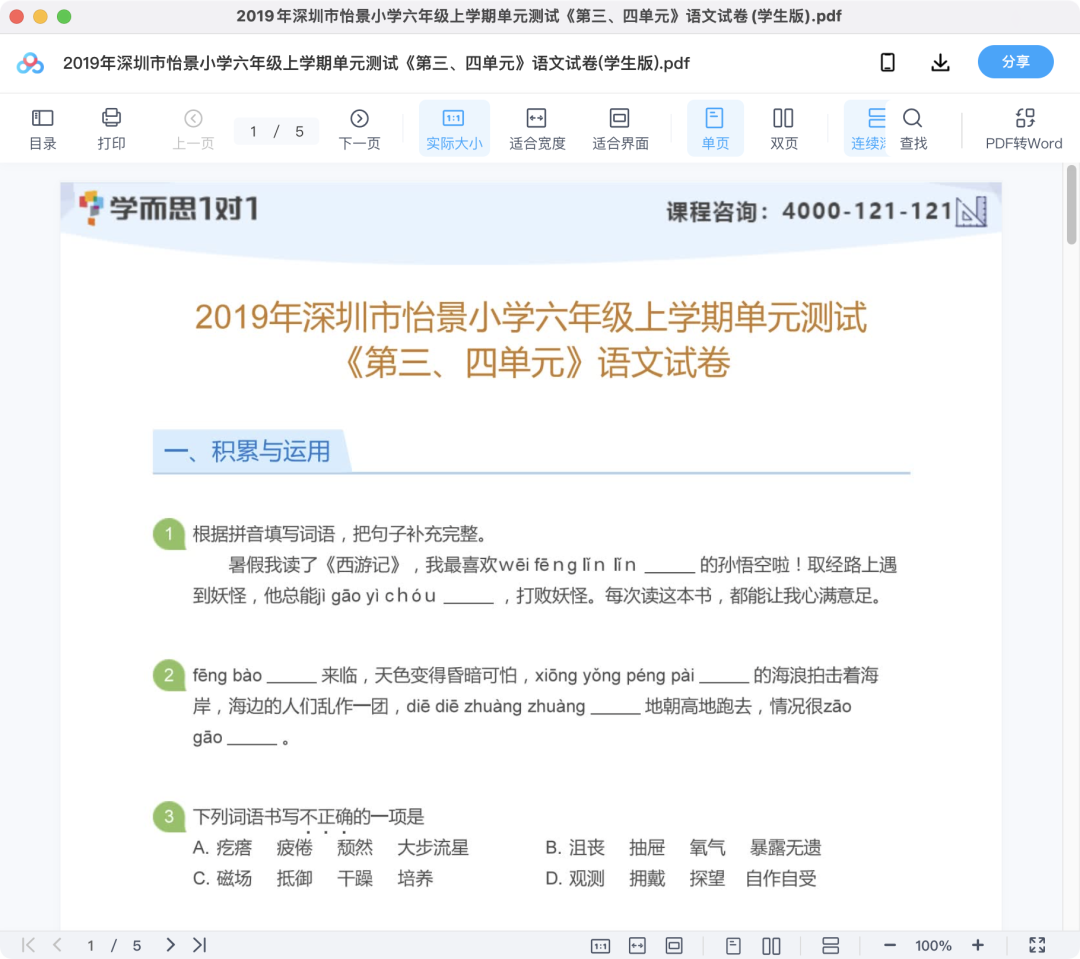Screen dimensions: 1080x959
Task: Click bottom bar current page number
Action: click(90, 946)
